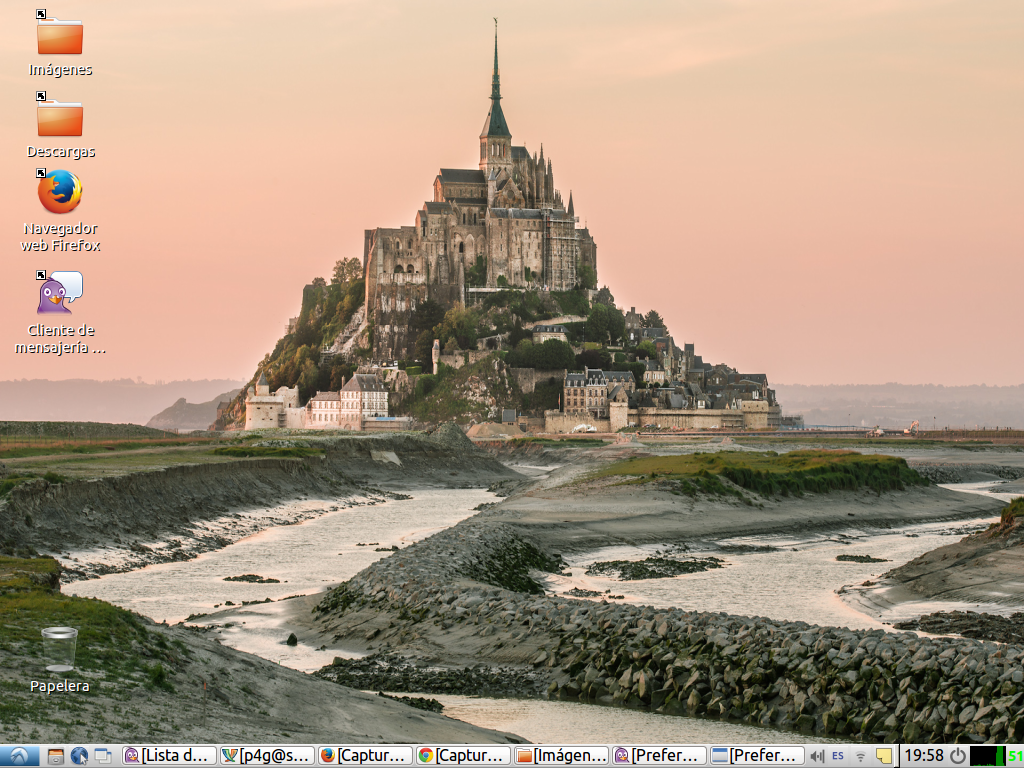Click the CPU usage monitor in panel

pos(987,756)
